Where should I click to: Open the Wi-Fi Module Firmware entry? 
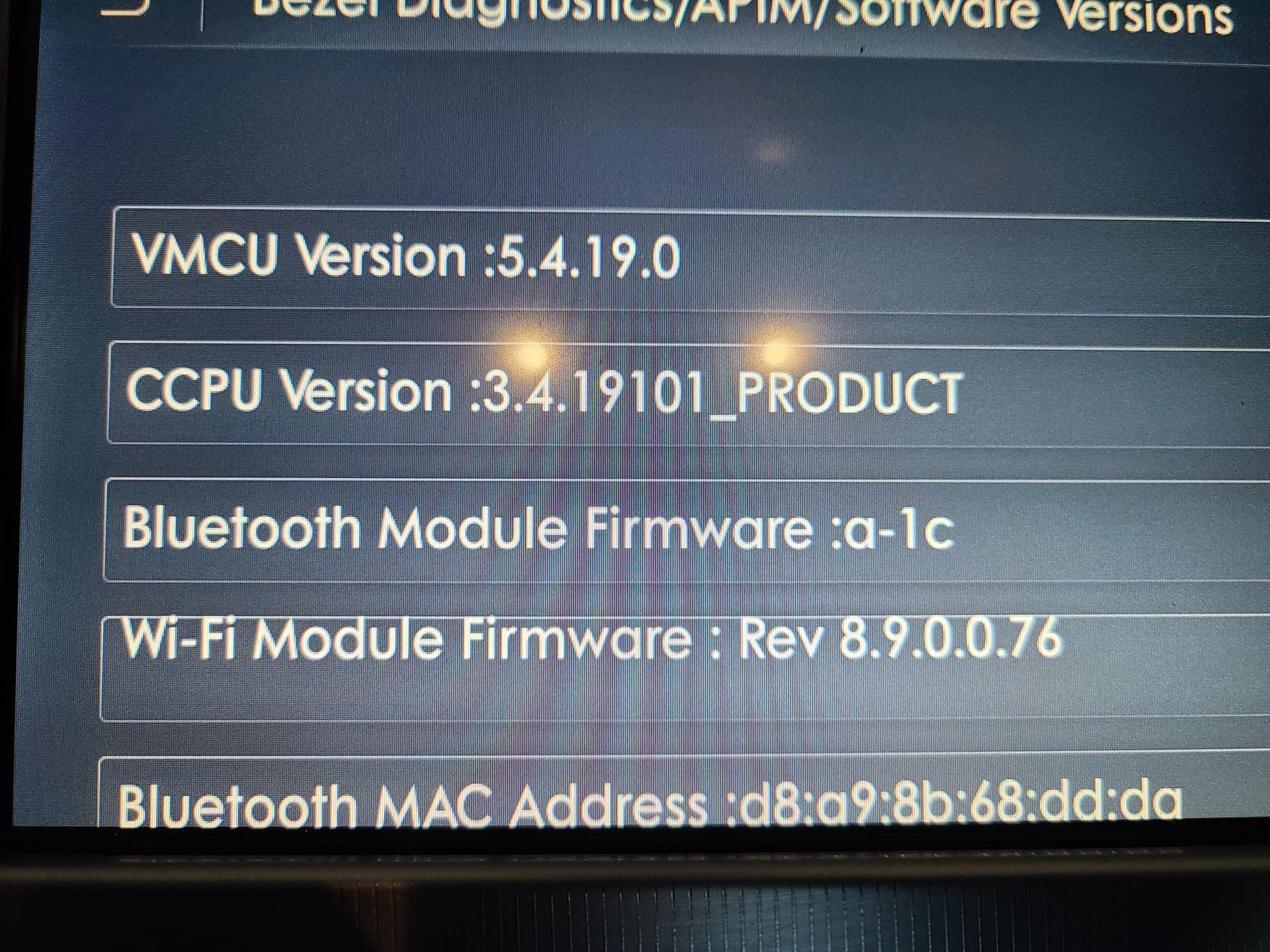click(x=684, y=668)
